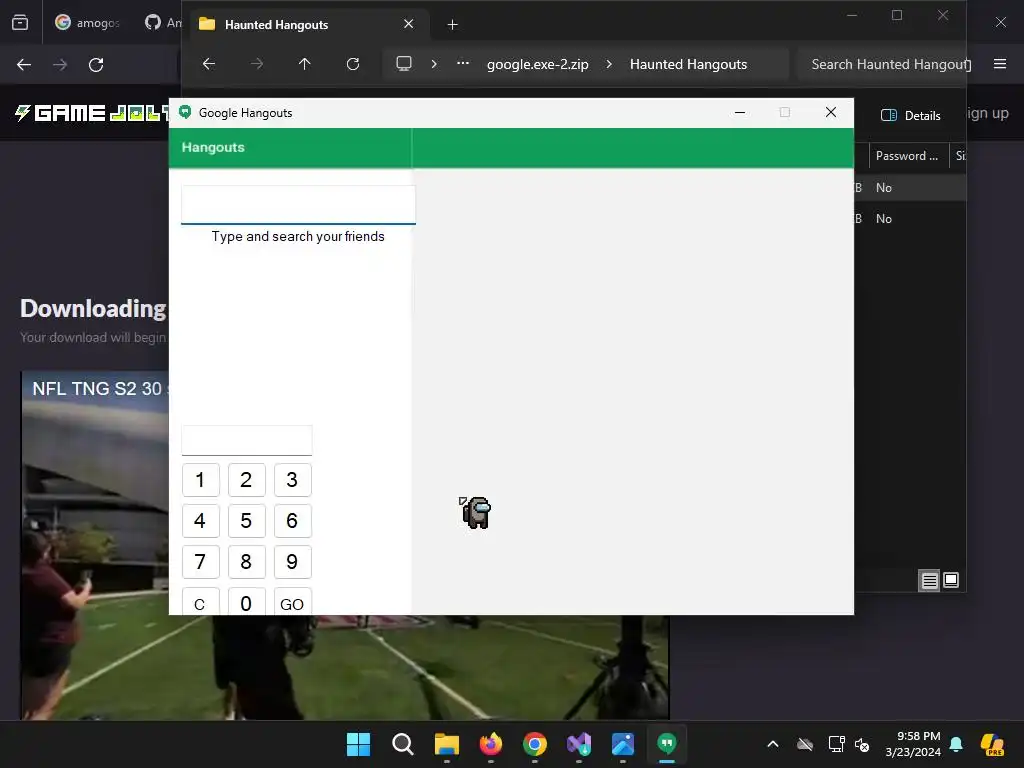Image resolution: width=1024 pixels, height=768 pixels.
Task: Focus the Search Haunted Hangouts box
Action: coord(882,64)
